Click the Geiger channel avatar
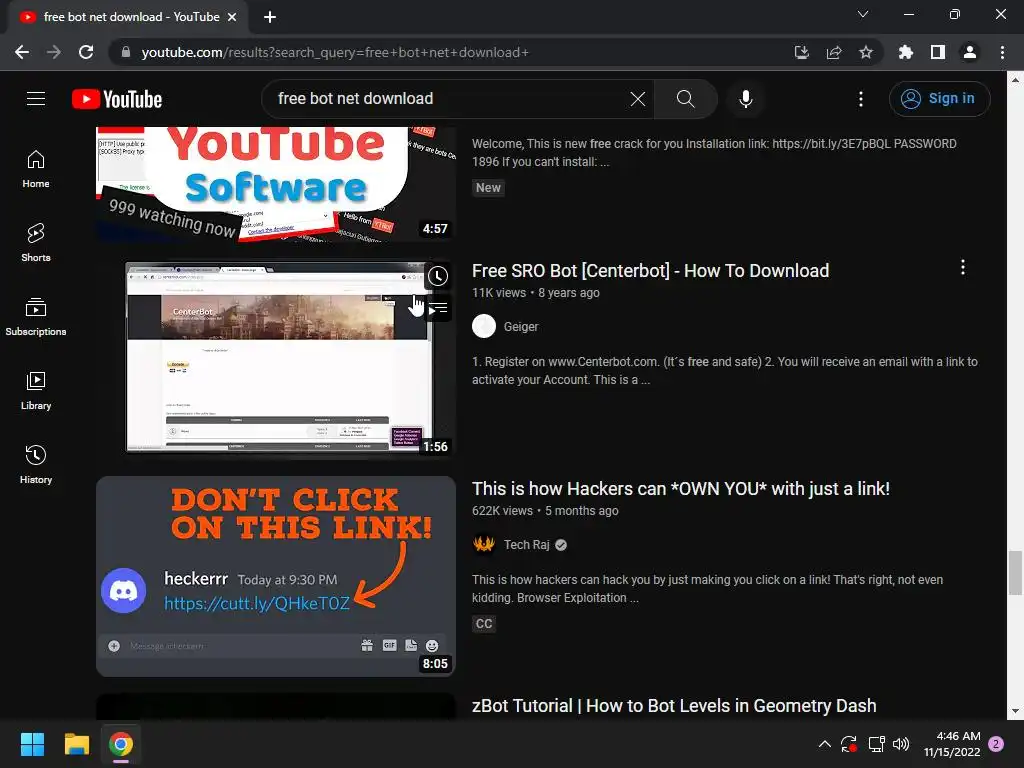Screen dimensions: 1024x768 [x=484, y=327]
